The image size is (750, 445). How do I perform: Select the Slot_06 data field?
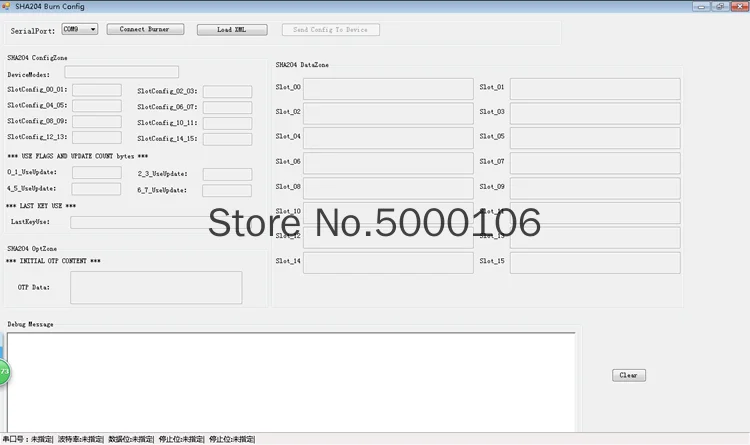point(388,163)
